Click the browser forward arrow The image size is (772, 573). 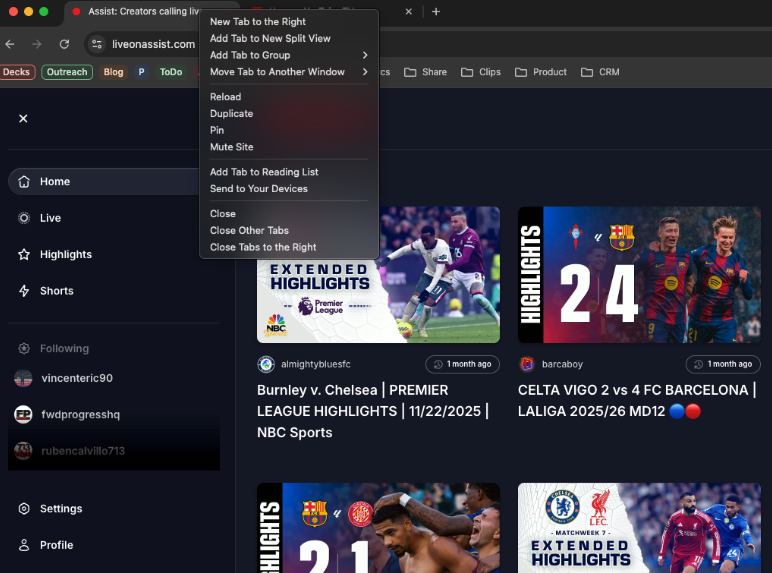(37, 44)
